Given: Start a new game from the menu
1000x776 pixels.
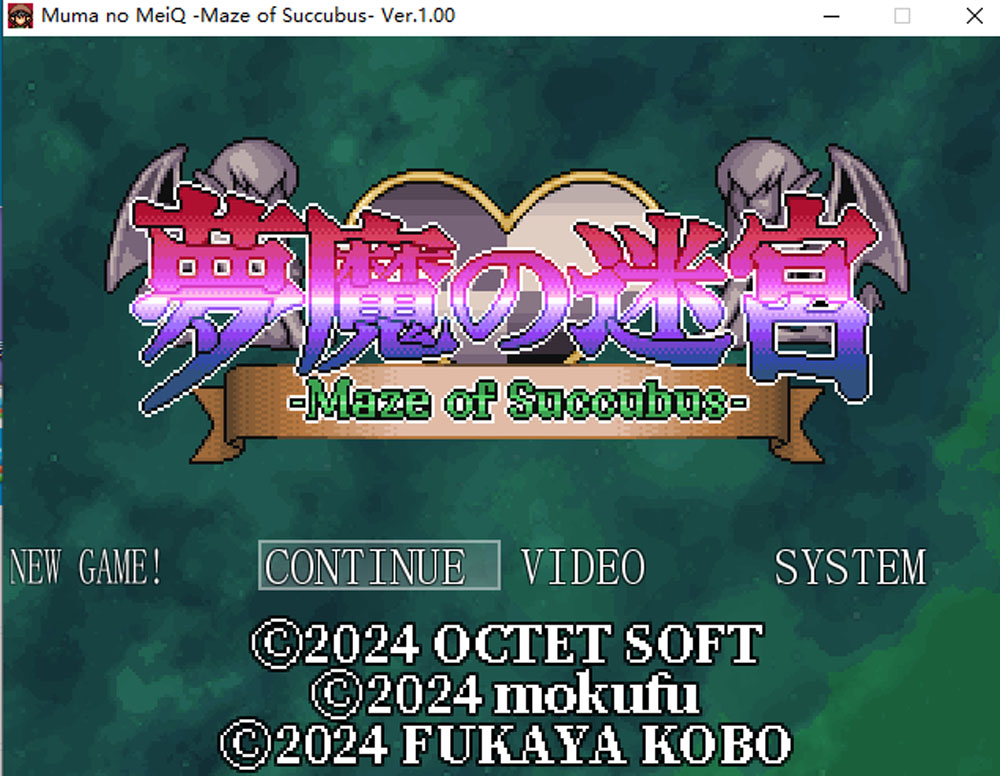Looking at the screenshot, I should 86,566.
